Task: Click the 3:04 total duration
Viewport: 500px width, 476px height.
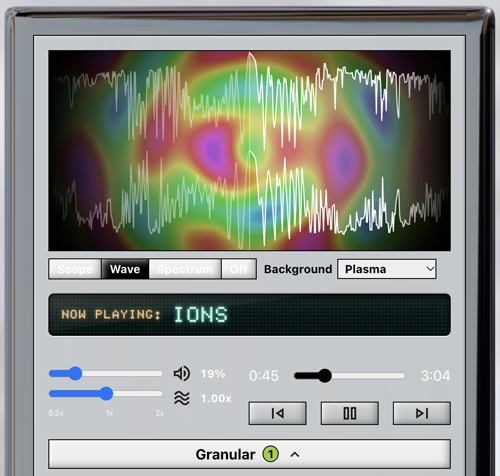Action: tap(435, 376)
